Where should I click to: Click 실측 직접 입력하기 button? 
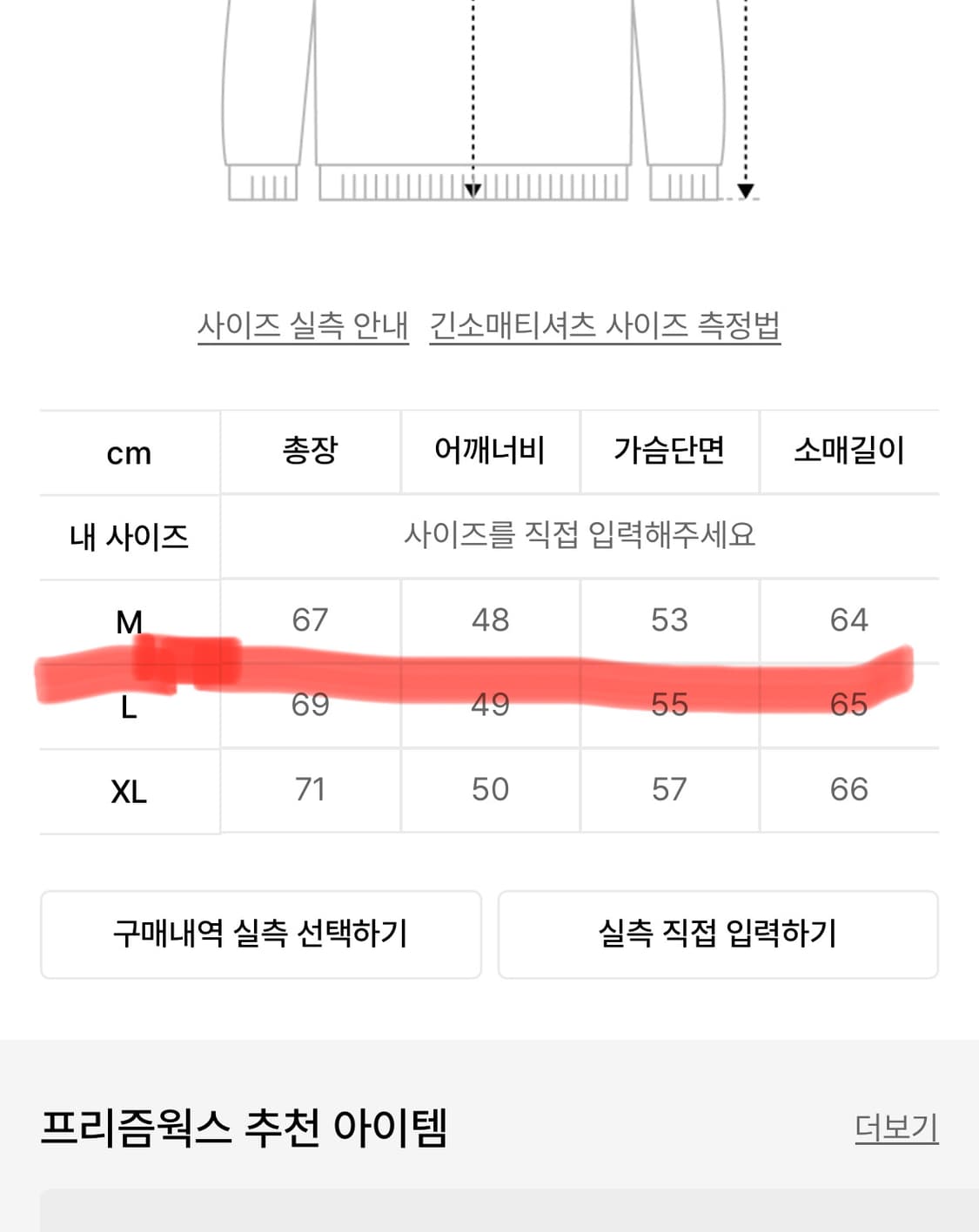719,933
